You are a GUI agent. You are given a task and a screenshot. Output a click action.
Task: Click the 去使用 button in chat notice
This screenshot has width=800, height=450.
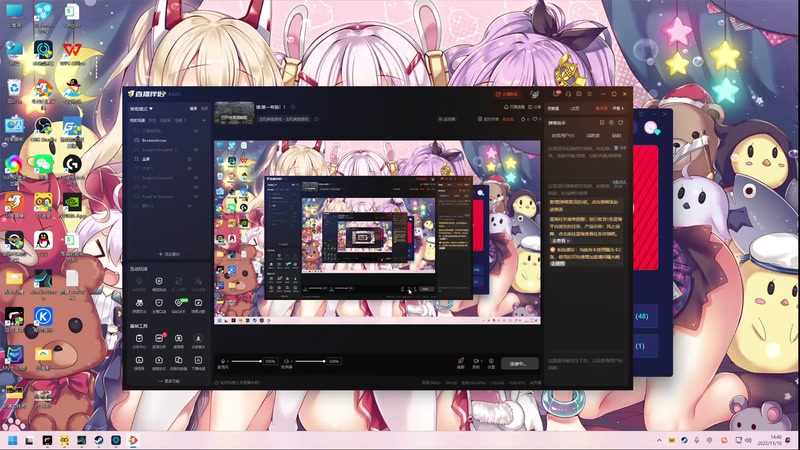[558, 264]
